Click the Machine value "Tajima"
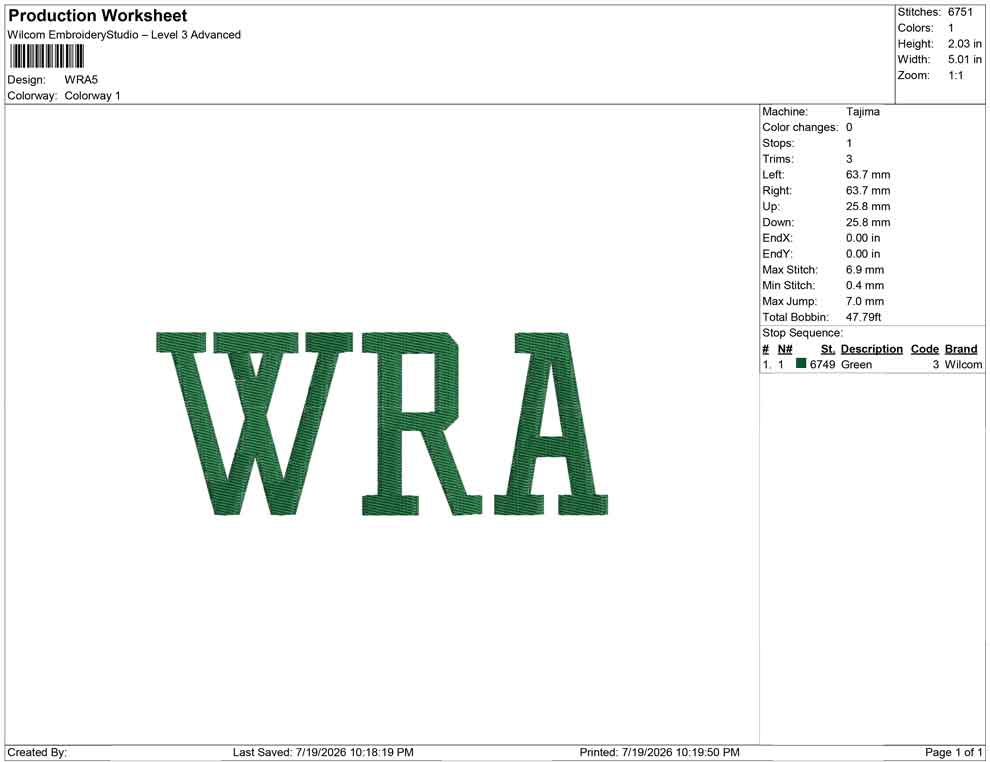This screenshot has width=990, height=762. click(862, 112)
